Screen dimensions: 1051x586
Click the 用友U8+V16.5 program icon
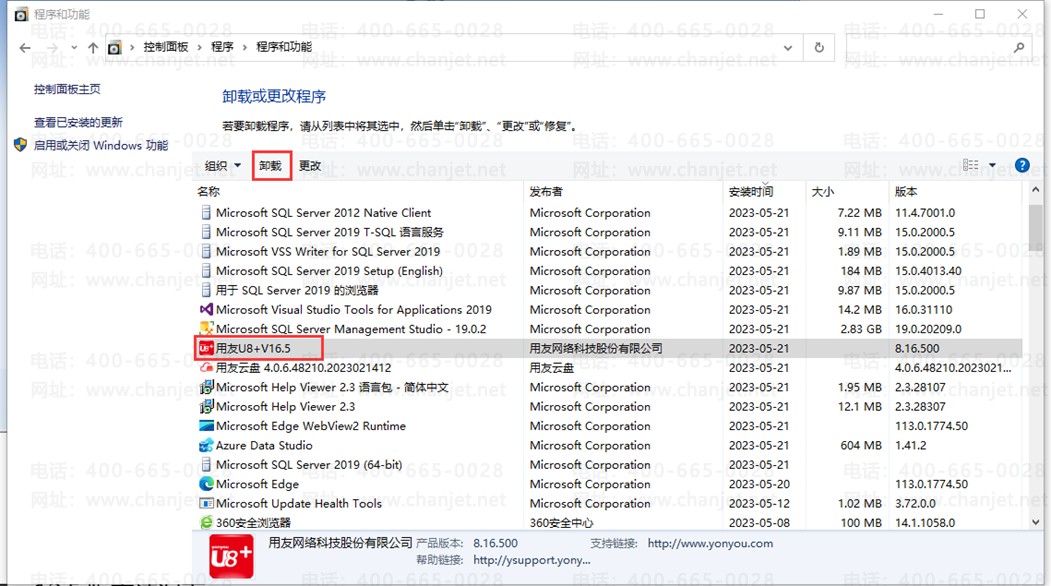206,348
